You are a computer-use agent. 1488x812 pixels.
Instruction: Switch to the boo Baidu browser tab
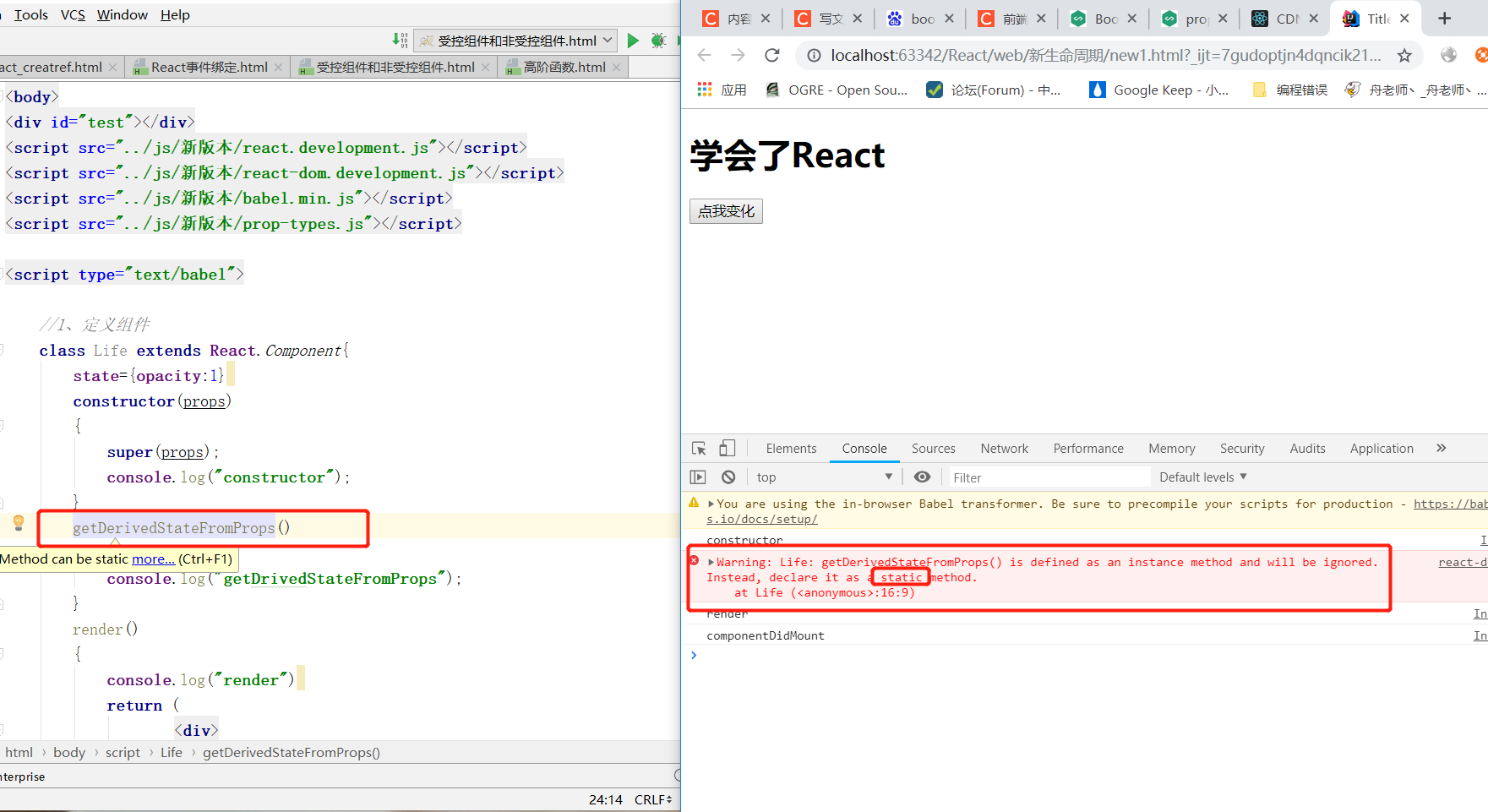click(919, 19)
